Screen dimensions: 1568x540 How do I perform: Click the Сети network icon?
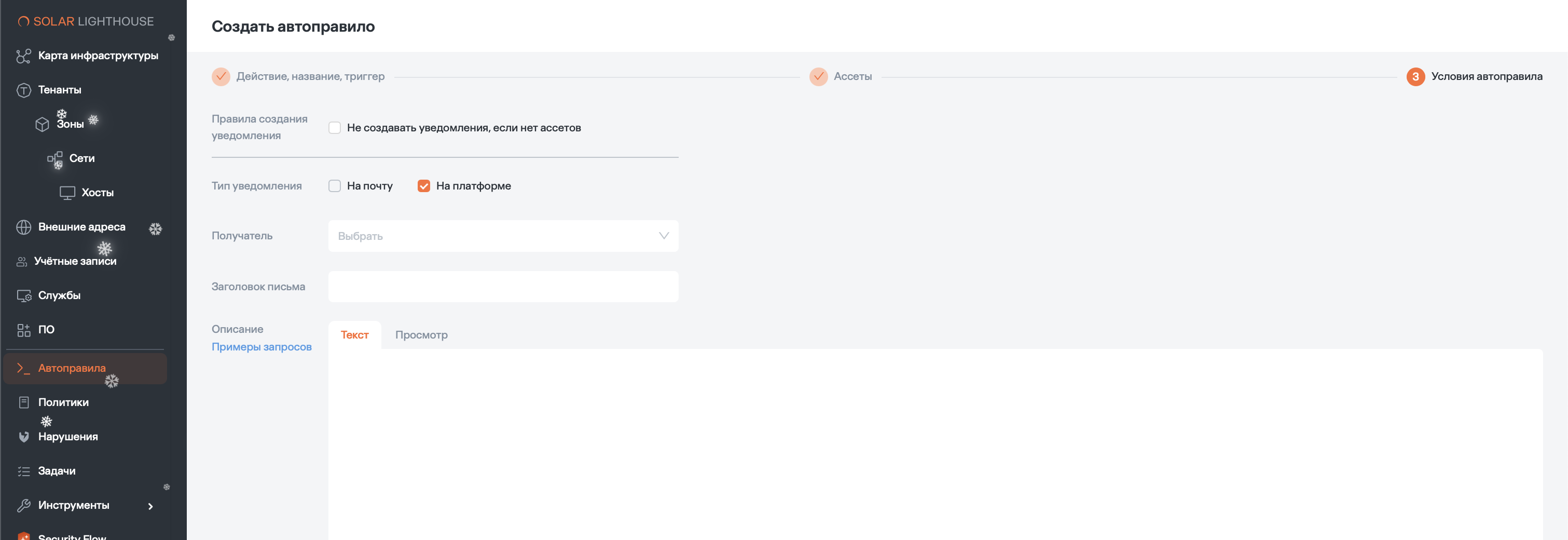(55, 159)
